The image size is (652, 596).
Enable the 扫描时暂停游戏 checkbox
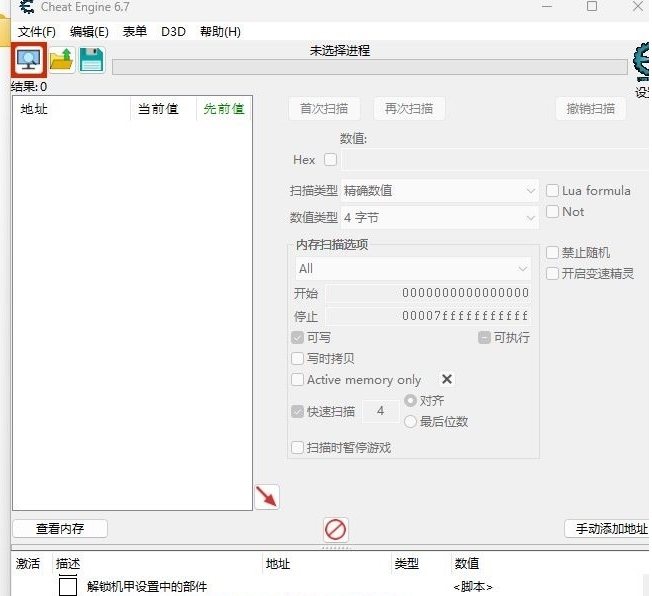coord(297,448)
